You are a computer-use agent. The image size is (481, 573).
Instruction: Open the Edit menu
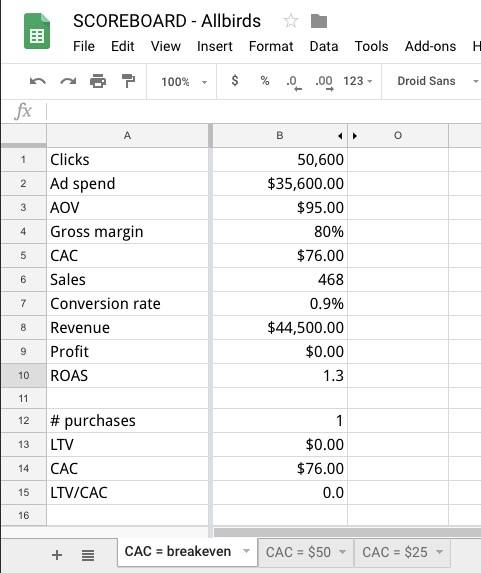click(x=122, y=46)
